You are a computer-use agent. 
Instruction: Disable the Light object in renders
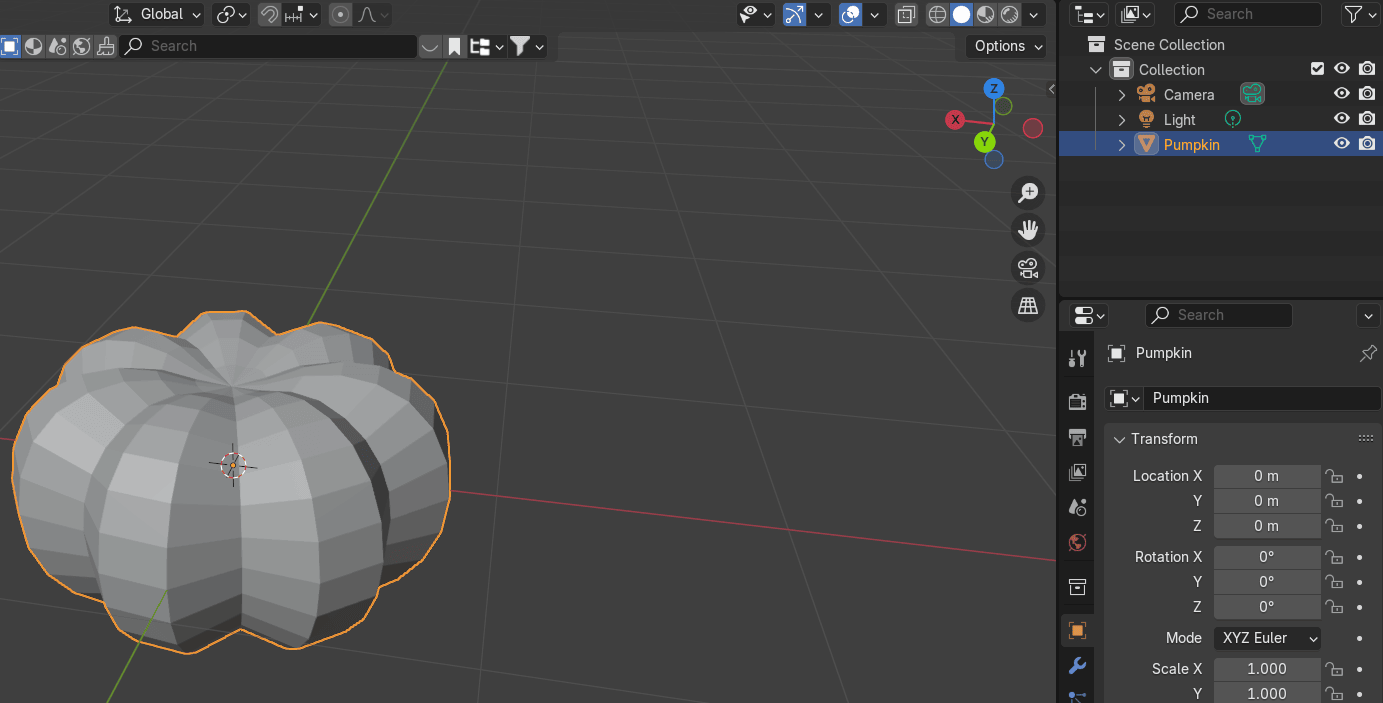(x=1367, y=119)
